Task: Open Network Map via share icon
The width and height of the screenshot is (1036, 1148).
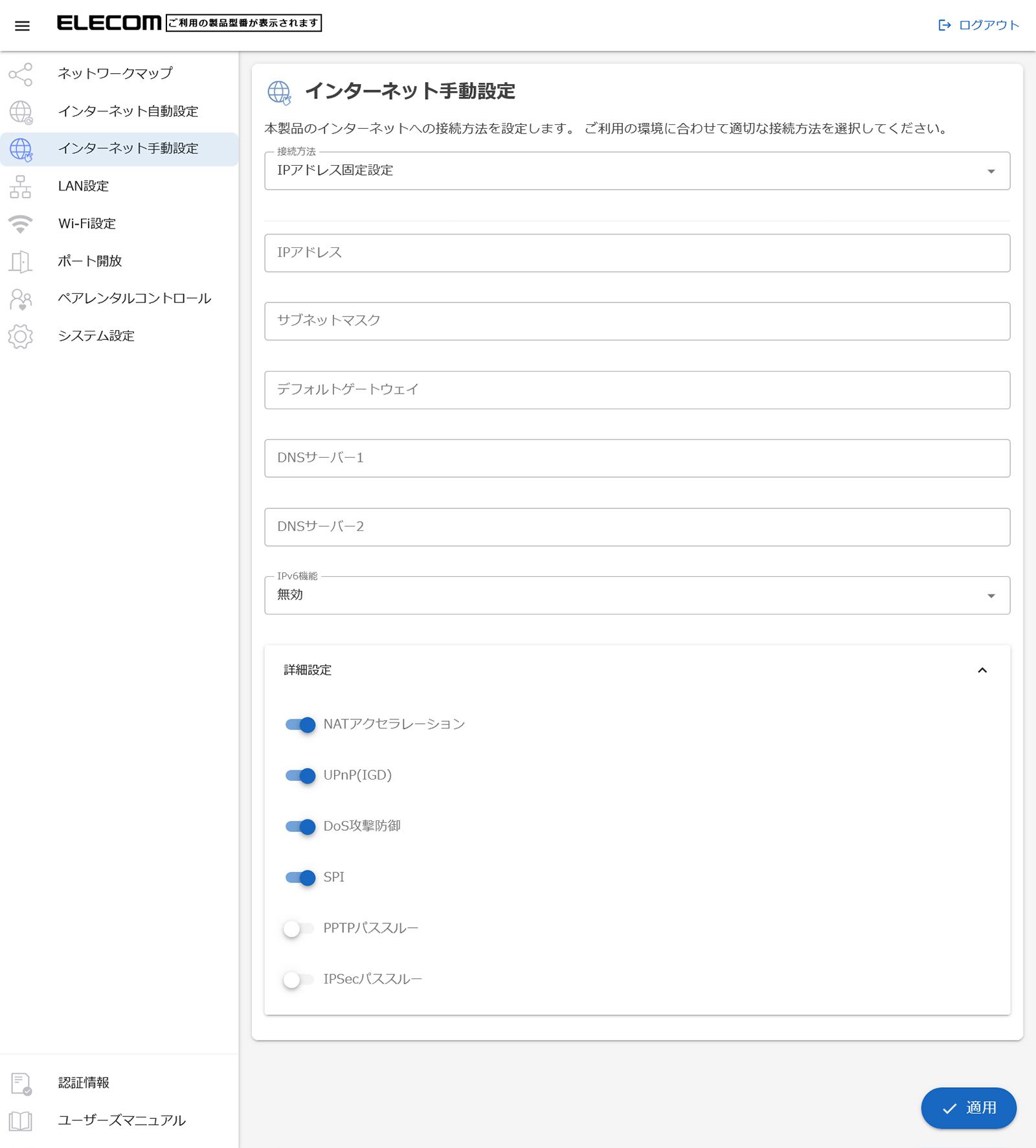Action: pyautogui.click(x=21, y=74)
